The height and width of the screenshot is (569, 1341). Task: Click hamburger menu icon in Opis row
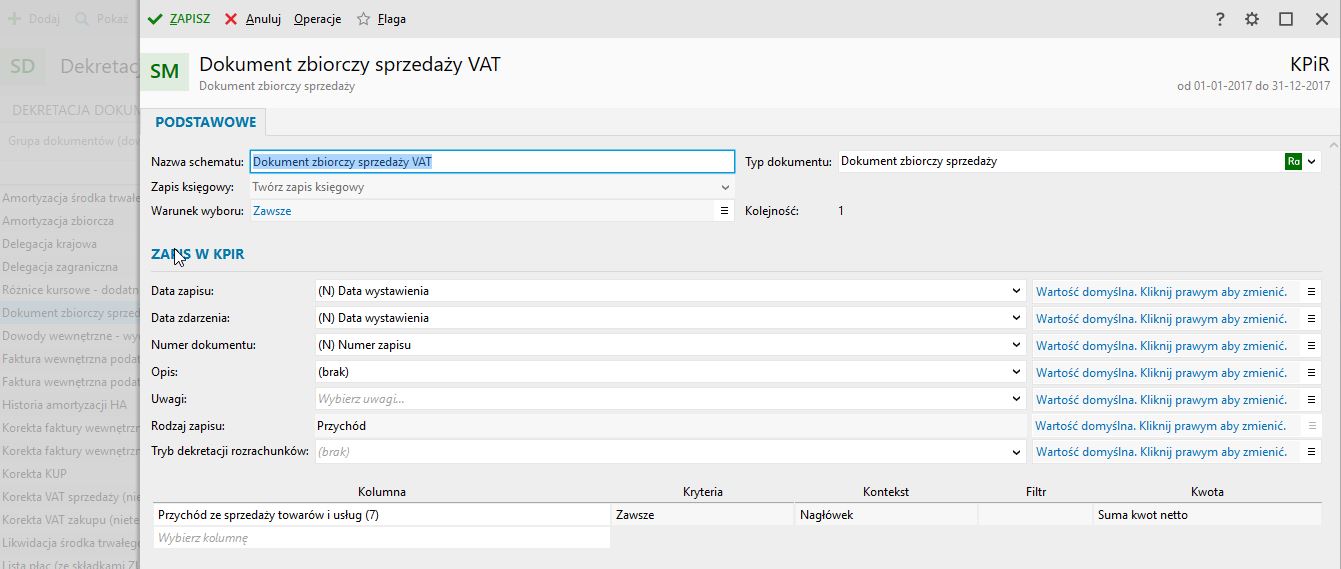(x=1312, y=372)
